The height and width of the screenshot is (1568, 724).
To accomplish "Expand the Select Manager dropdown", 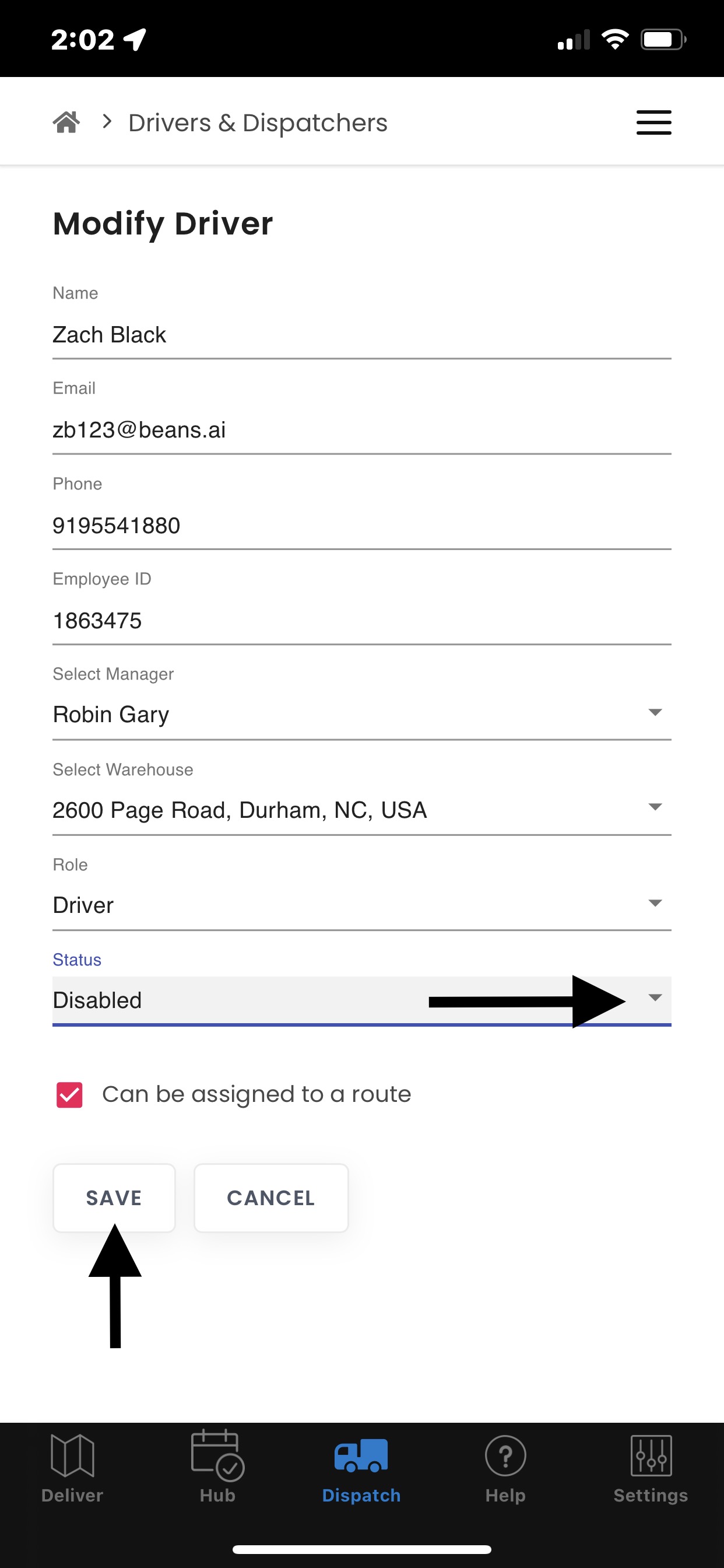I will [x=362, y=713].
